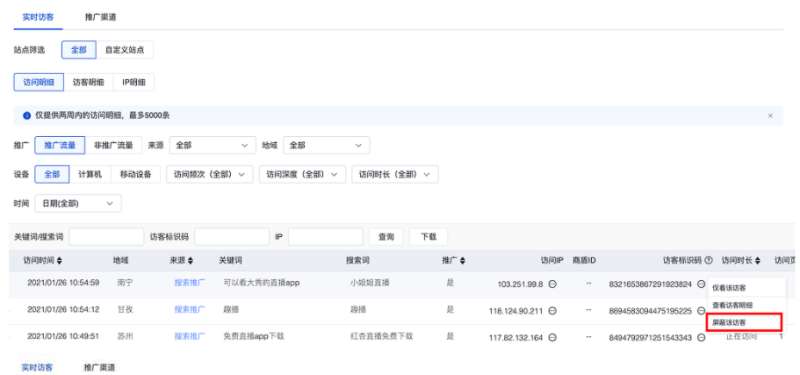Image resolution: width=800 pixels, height=375 pixels.
Task: Open 搜索推广 link in 苏州 row
Action: click(x=190, y=336)
